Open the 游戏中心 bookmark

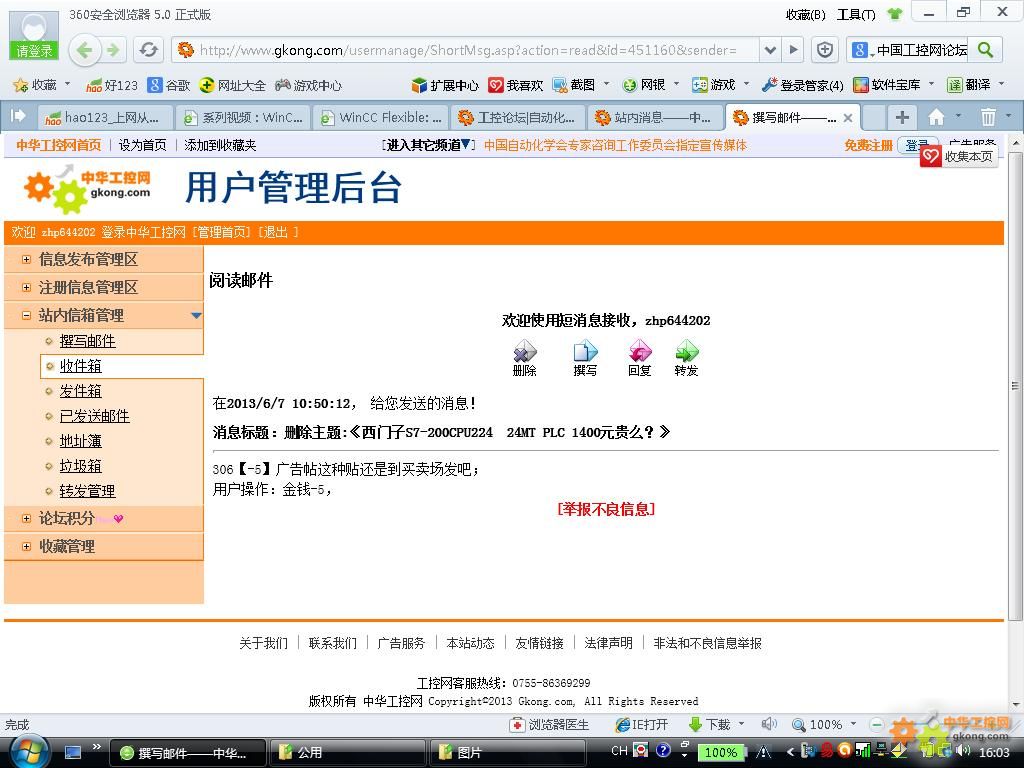tap(308, 85)
